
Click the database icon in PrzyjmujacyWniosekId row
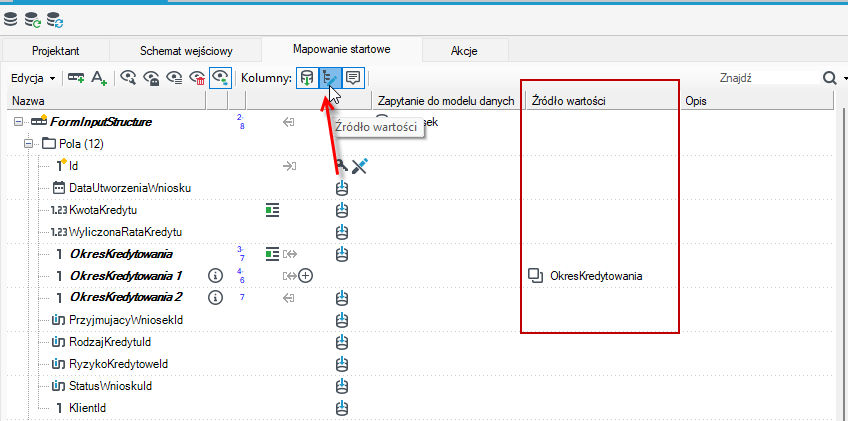pyautogui.click(x=341, y=320)
